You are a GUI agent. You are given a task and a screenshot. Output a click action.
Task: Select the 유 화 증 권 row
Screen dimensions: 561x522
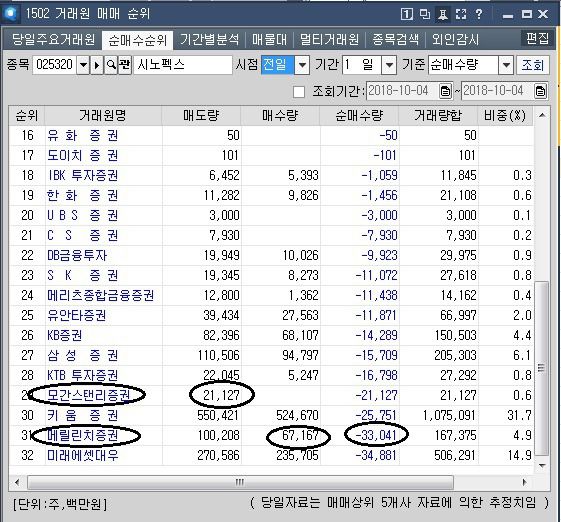click(271, 136)
